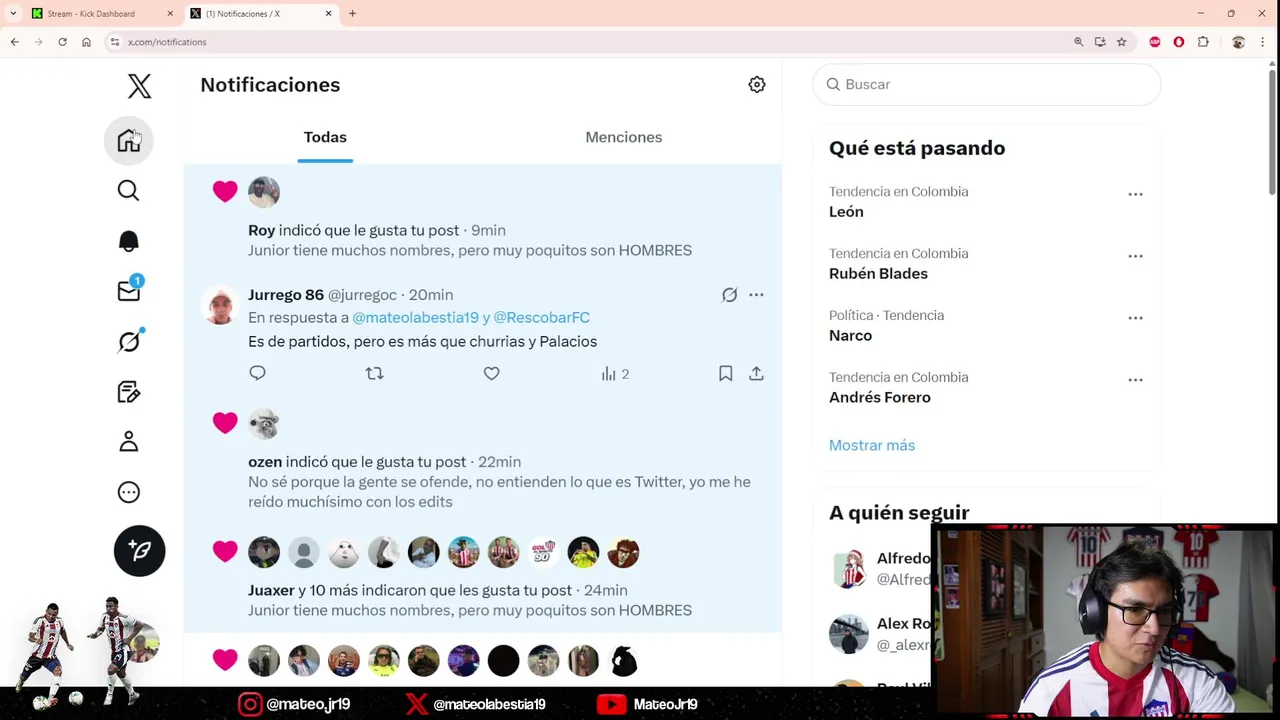Click Mostrar más under trends
This screenshot has height=720, width=1280.
coord(872,445)
